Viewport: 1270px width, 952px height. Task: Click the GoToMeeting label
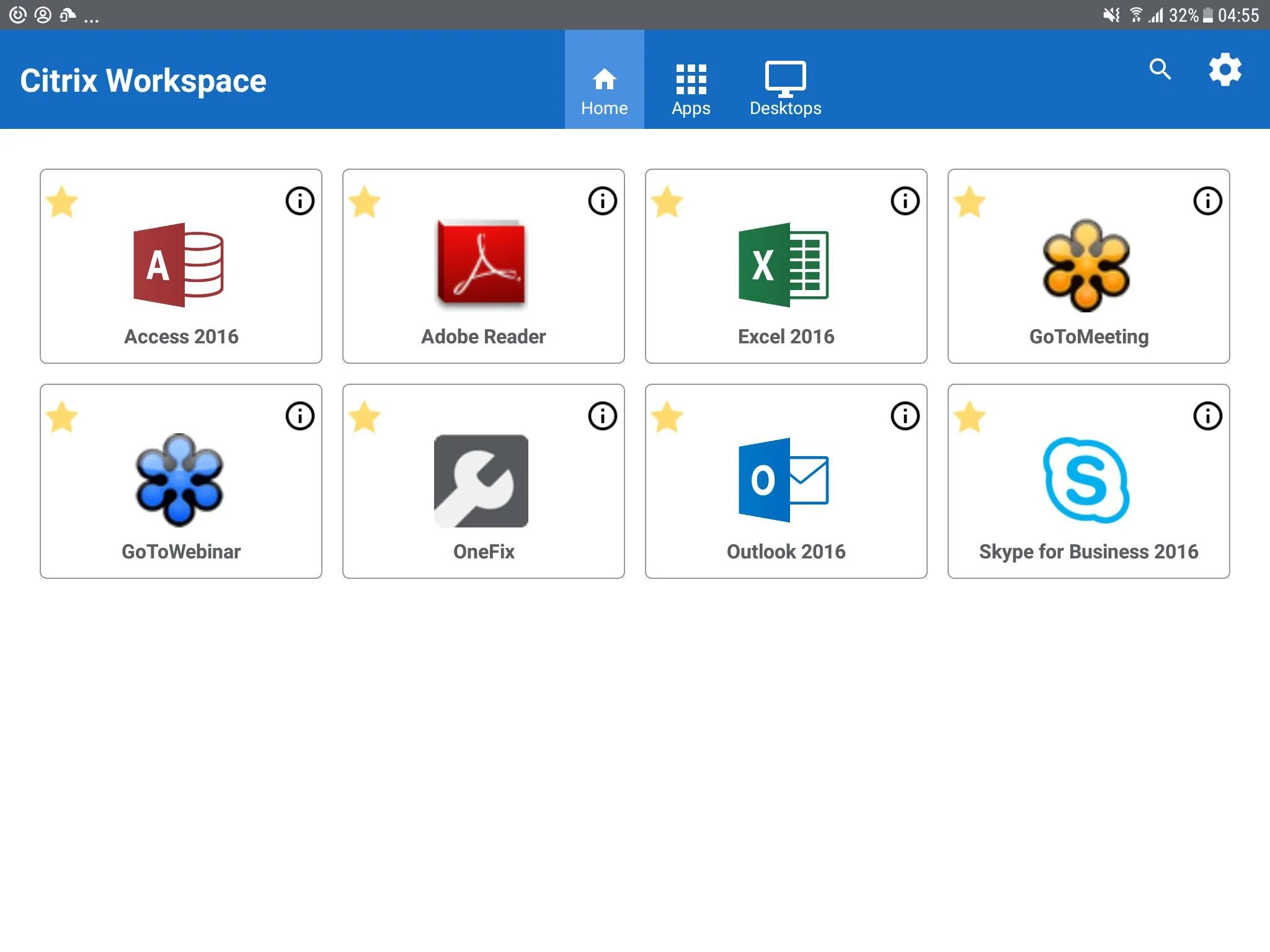click(1089, 337)
